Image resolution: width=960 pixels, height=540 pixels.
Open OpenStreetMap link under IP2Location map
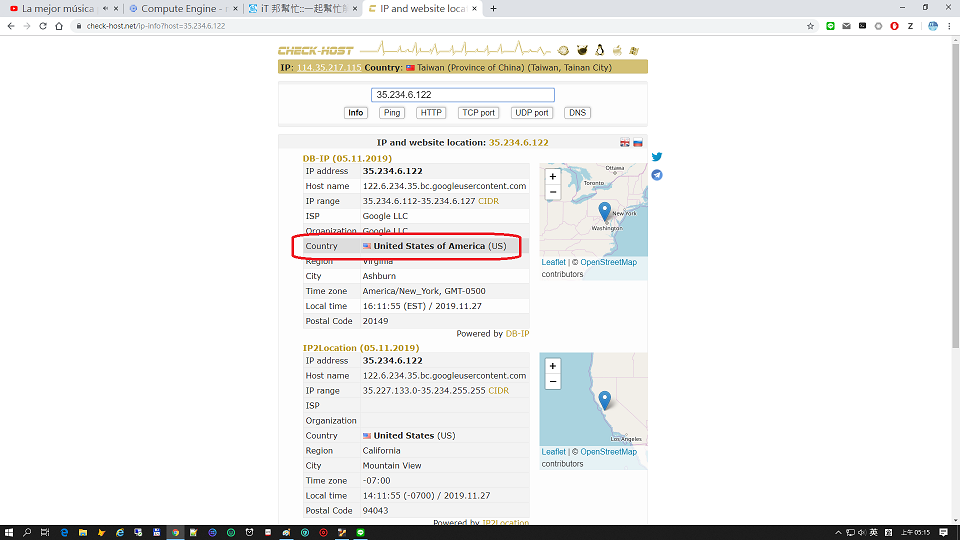click(x=609, y=452)
